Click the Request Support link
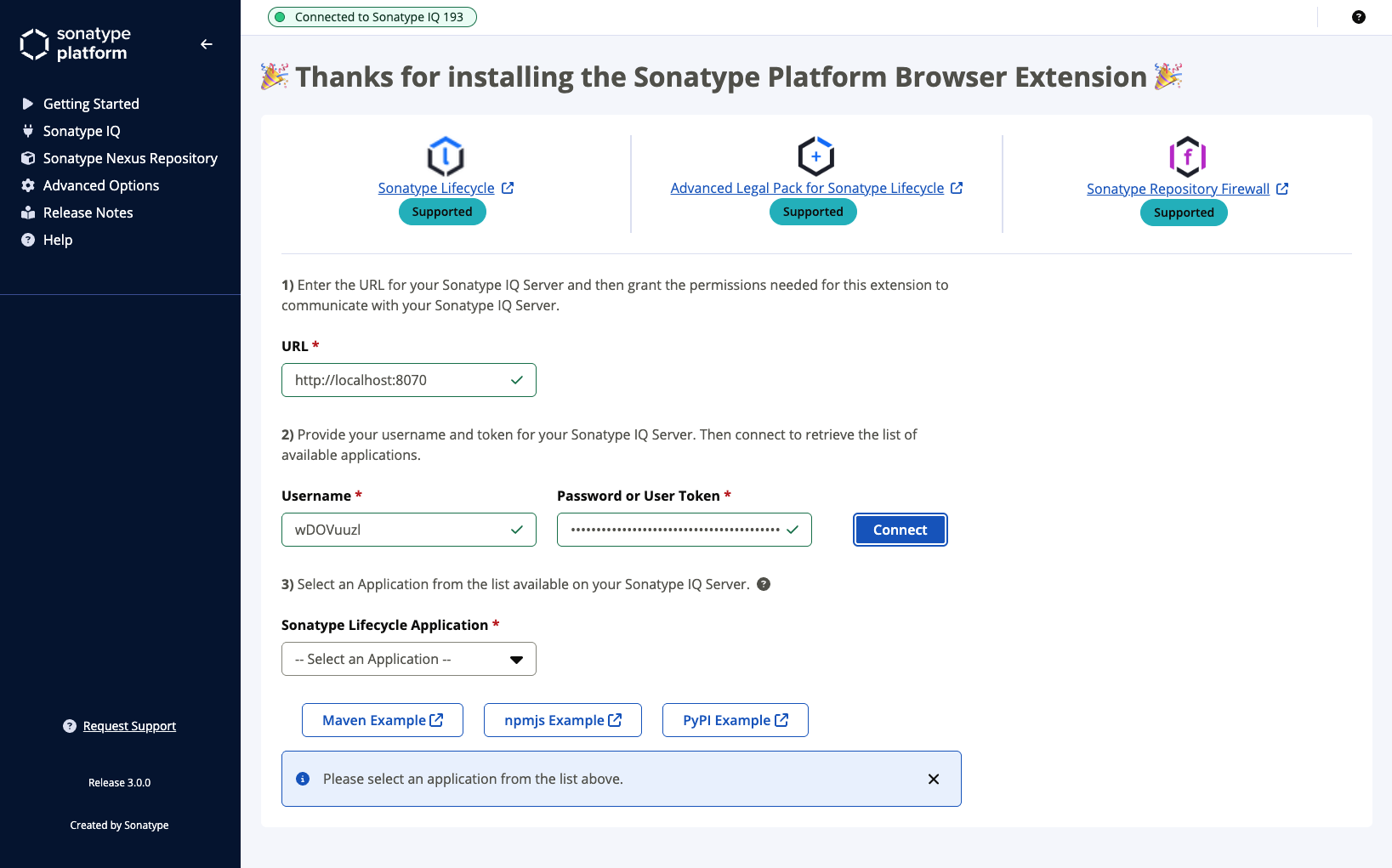Viewport: 1392px width, 868px height. click(x=129, y=726)
